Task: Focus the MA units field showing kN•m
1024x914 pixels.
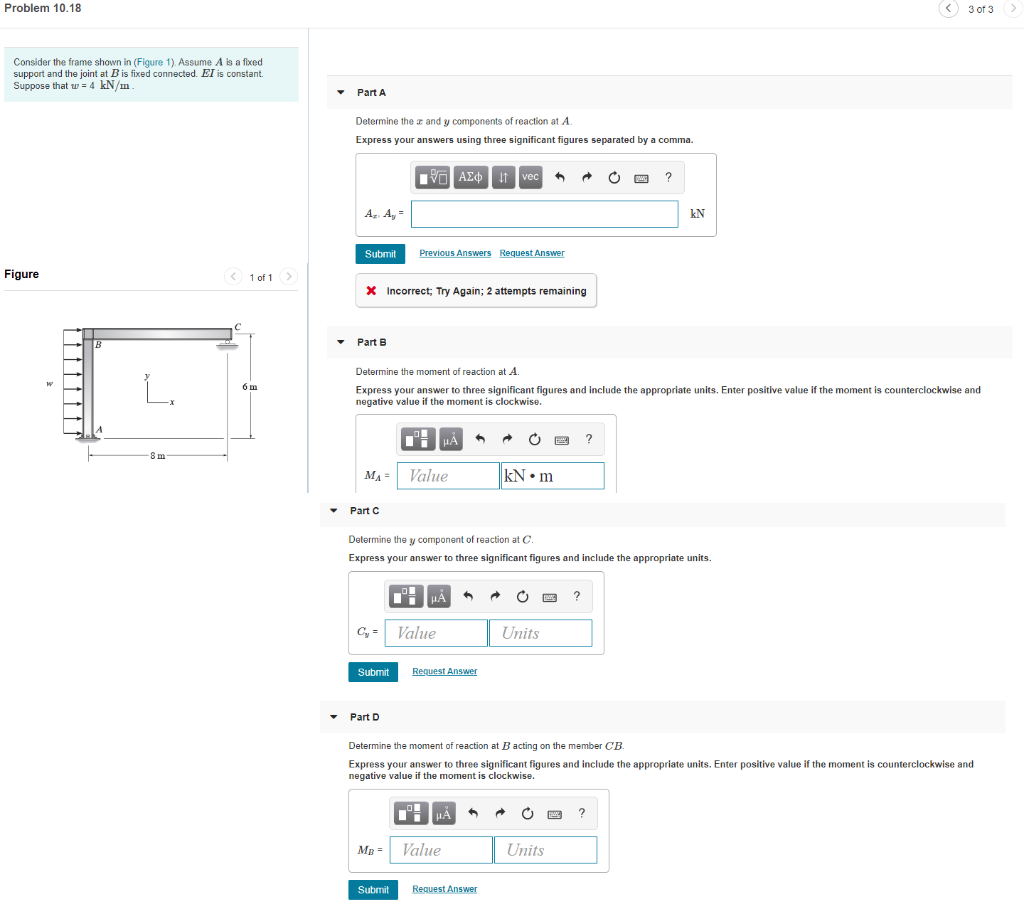Action: pyautogui.click(x=552, y=476)
